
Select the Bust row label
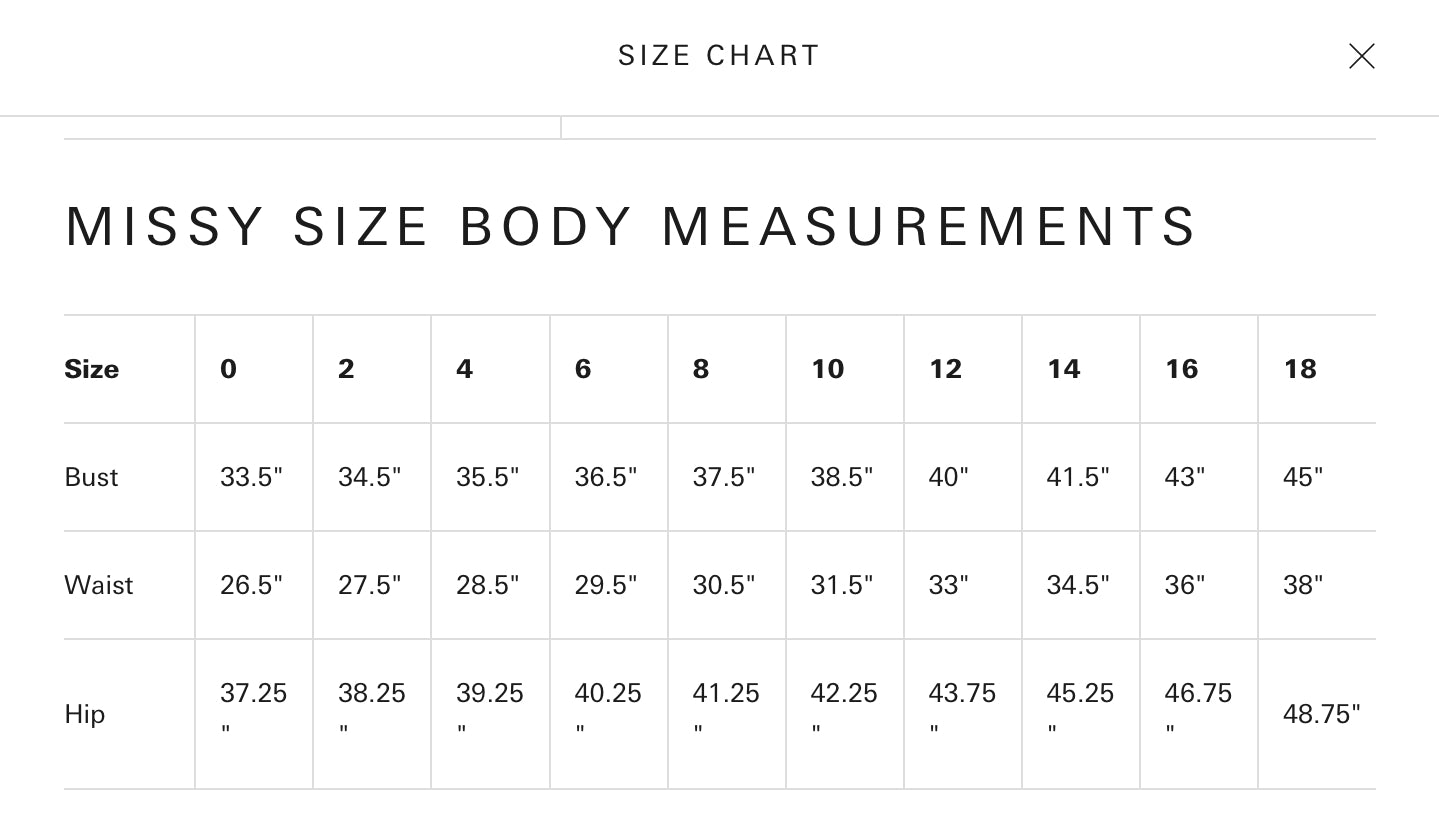click(x=91, y=477)
